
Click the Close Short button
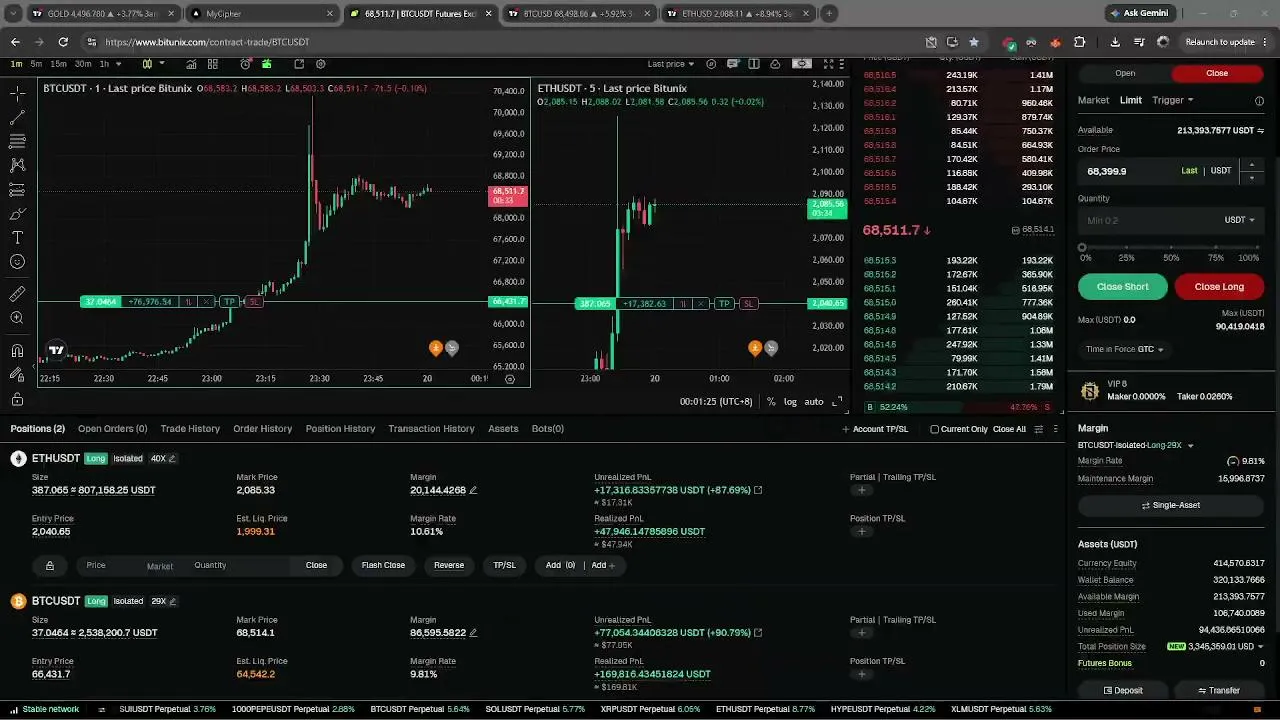(1123, 287)
